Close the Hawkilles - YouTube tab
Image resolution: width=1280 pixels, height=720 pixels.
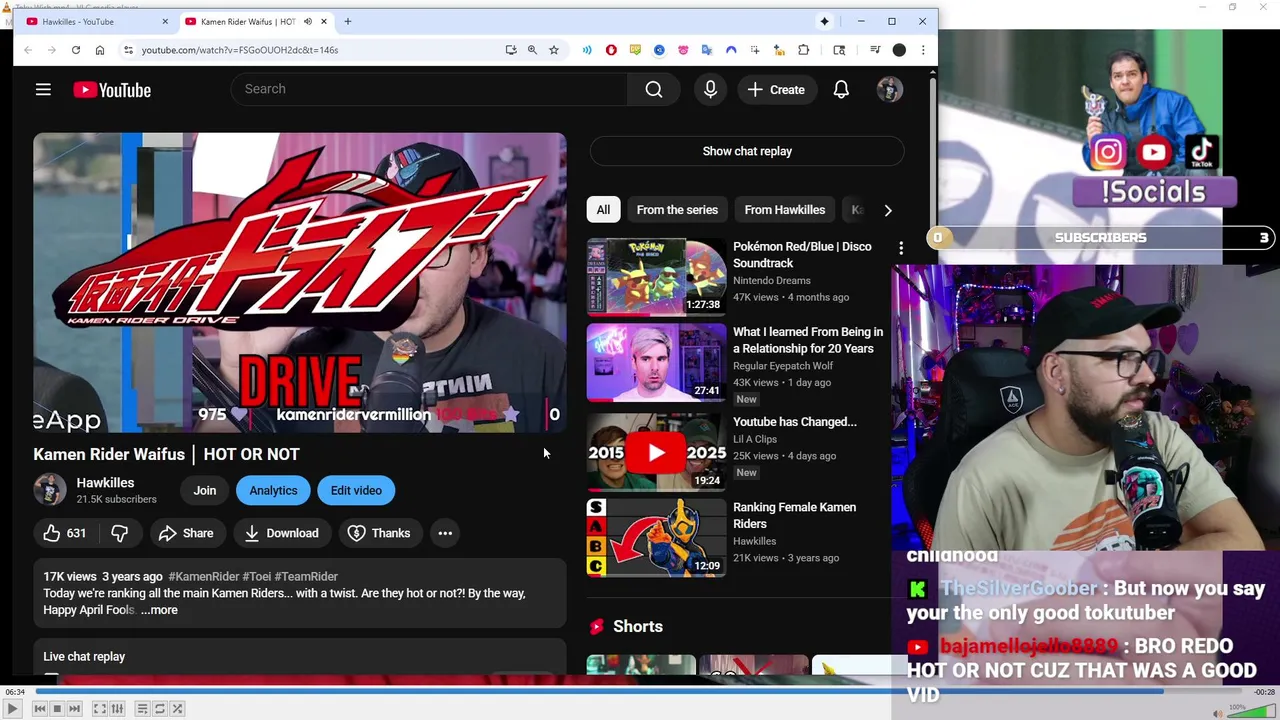click(165, 21)
